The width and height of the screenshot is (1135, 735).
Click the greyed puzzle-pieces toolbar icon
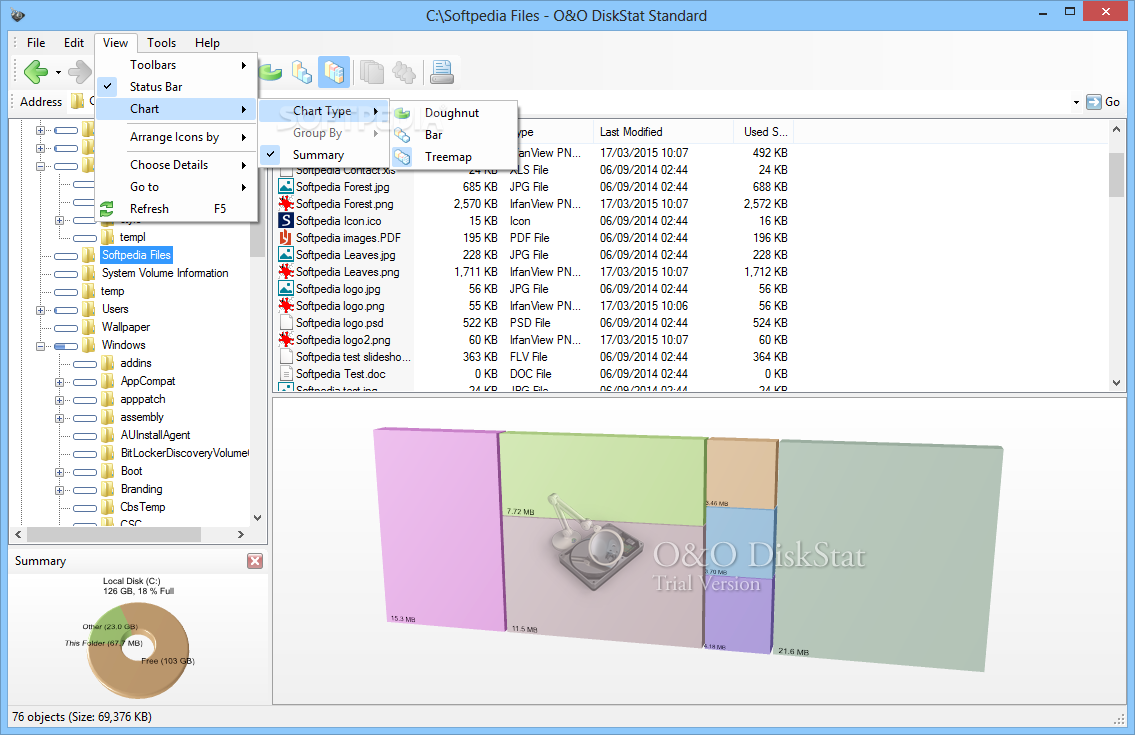pos(404,72)
